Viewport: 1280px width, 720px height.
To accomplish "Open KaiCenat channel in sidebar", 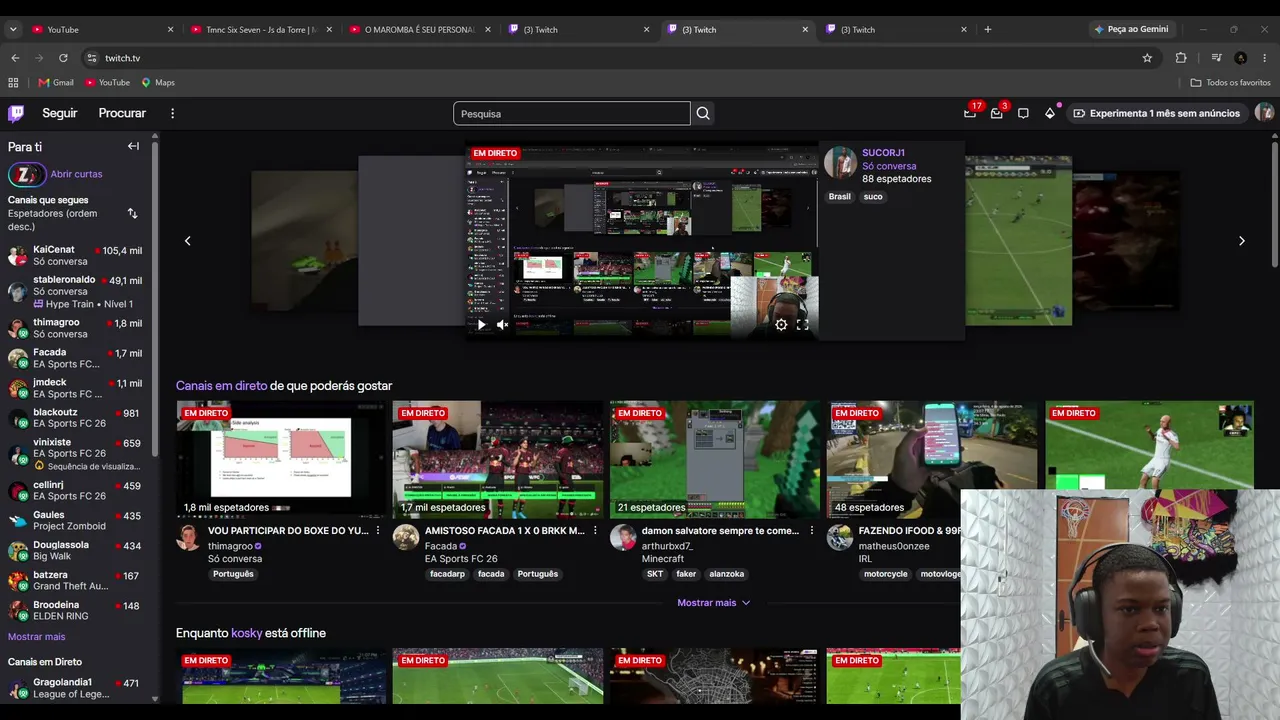I will (75, 255).
